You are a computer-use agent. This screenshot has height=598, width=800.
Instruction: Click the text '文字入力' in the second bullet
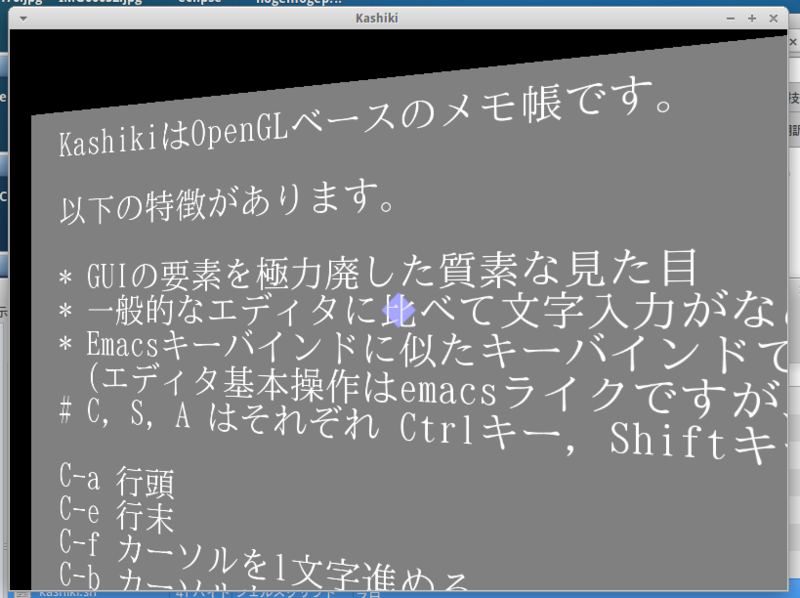tap(588, 310)
